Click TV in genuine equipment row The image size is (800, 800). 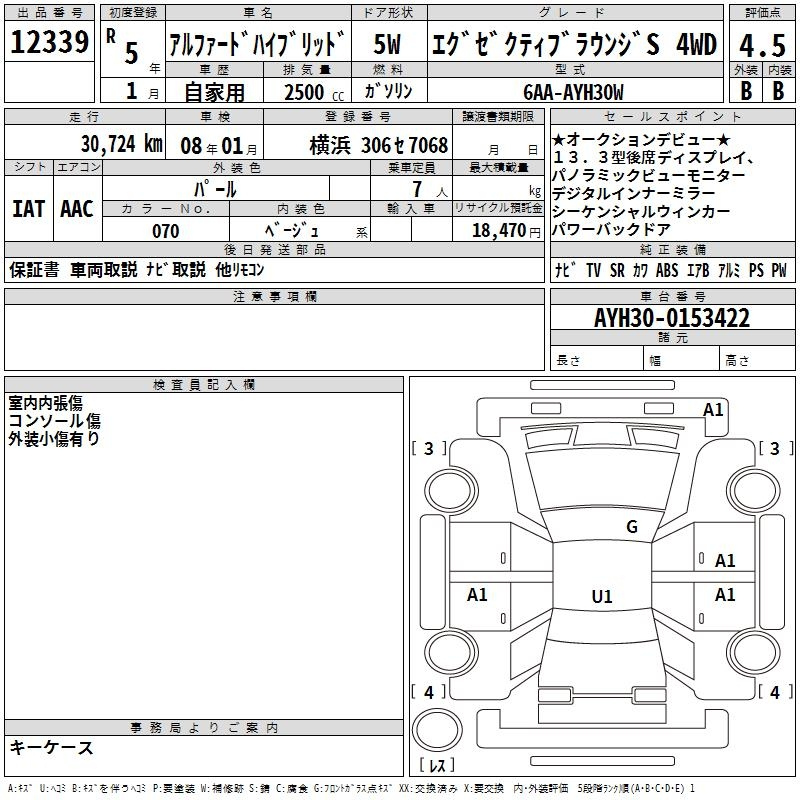(x=593, y=270)
